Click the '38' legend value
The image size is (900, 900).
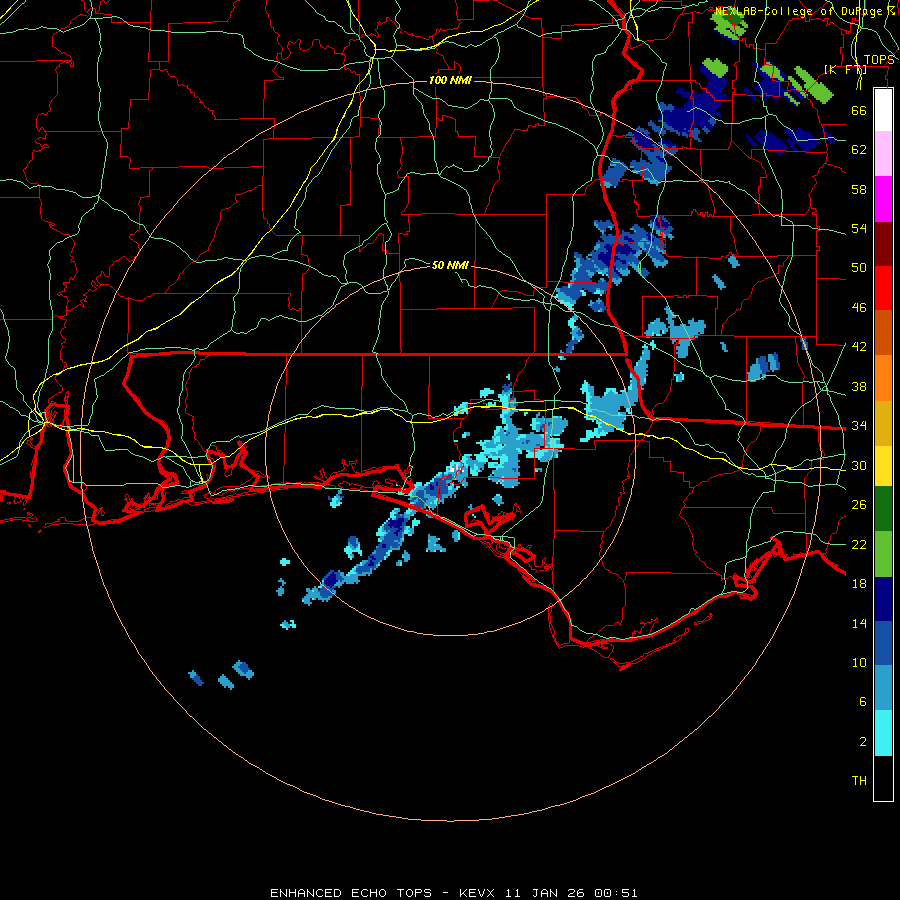pos(859,387)
